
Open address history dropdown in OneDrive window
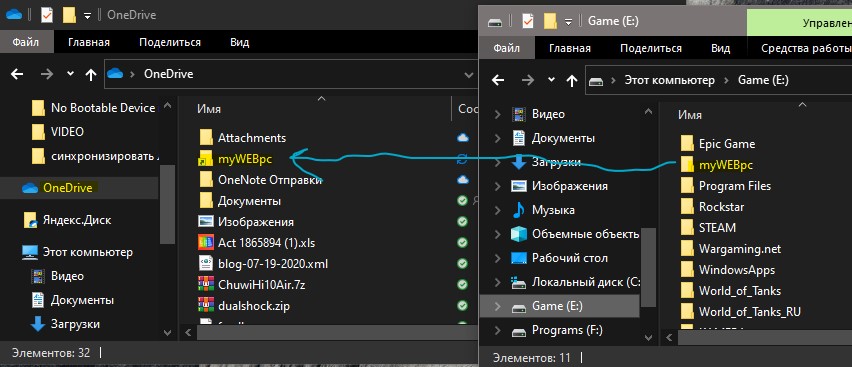click(469, 74)
